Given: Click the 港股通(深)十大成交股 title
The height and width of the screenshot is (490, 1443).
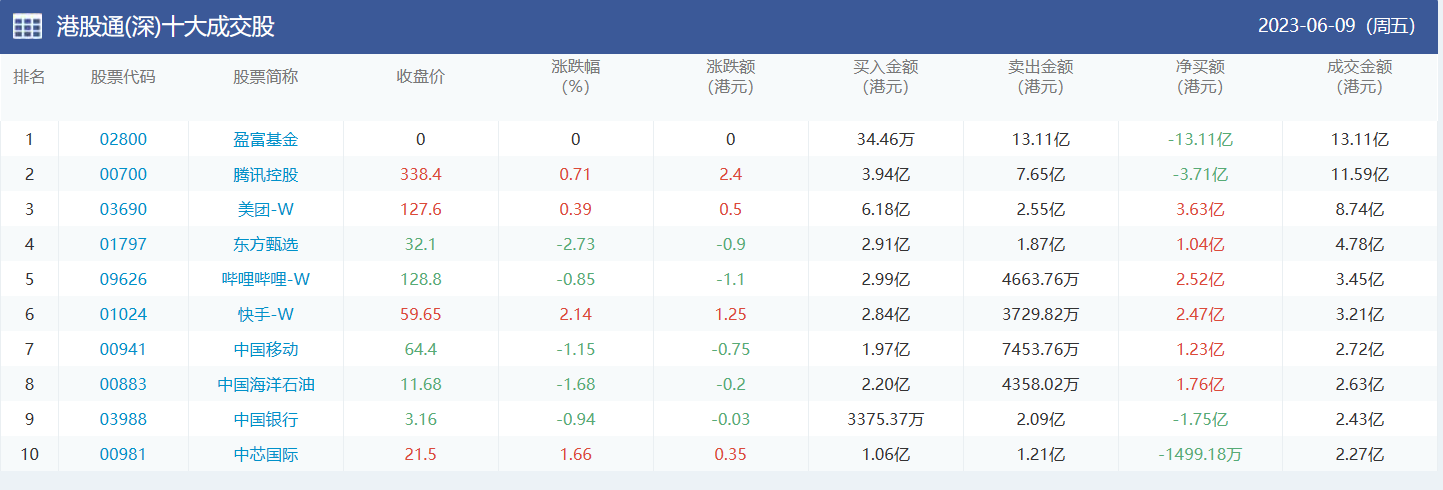Looking at the screenshot, I should [x=165, y=27].
